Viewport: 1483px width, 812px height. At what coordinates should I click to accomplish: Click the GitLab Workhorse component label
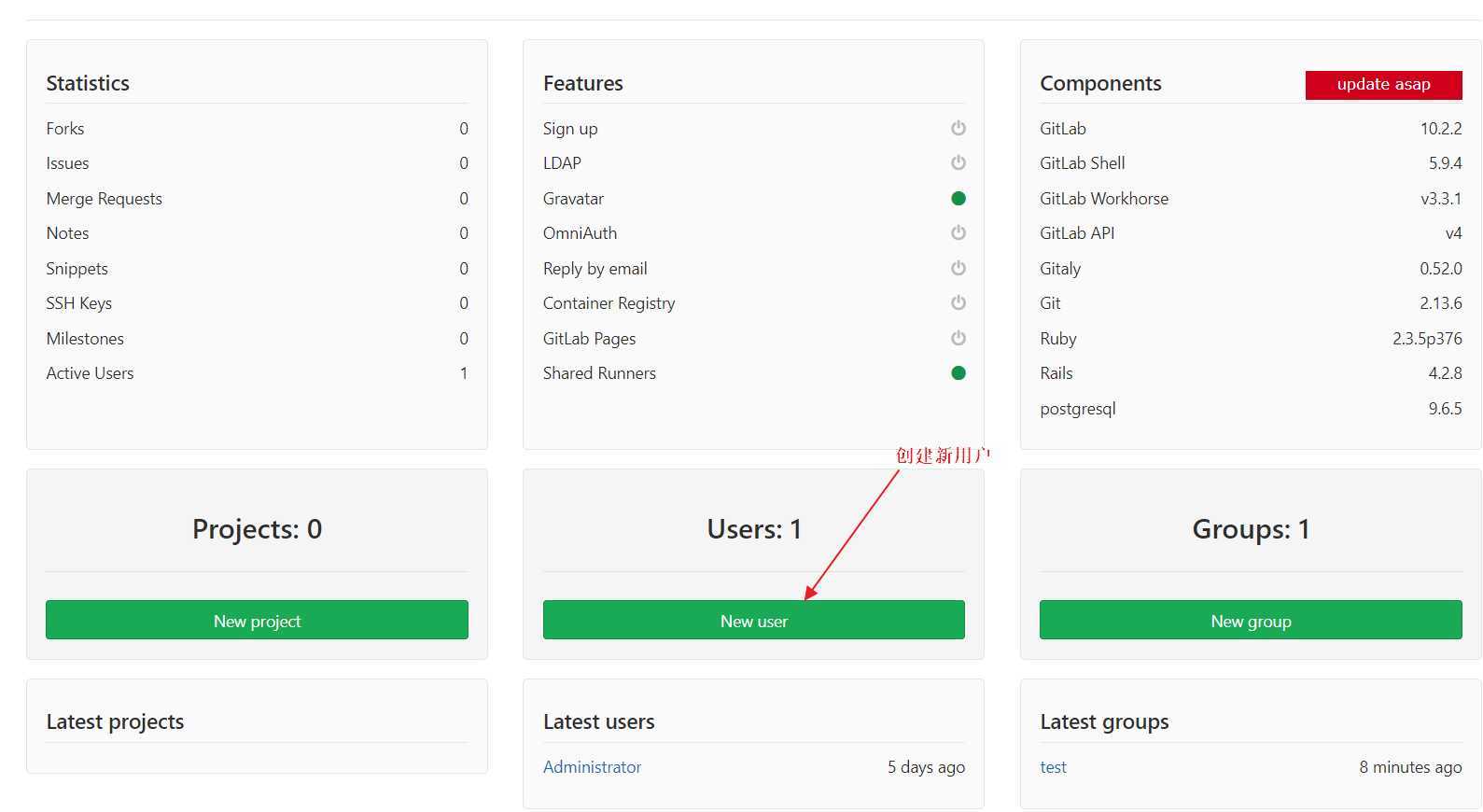click(x=1104, y=198)
